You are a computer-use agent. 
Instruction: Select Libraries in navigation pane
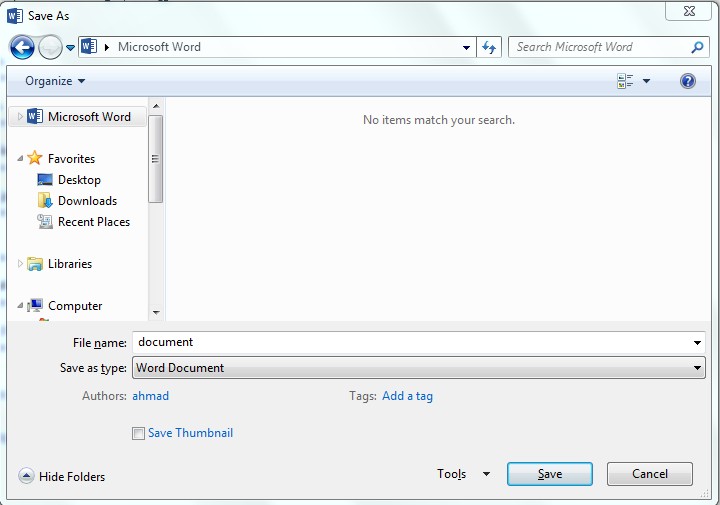pos(70,264)
